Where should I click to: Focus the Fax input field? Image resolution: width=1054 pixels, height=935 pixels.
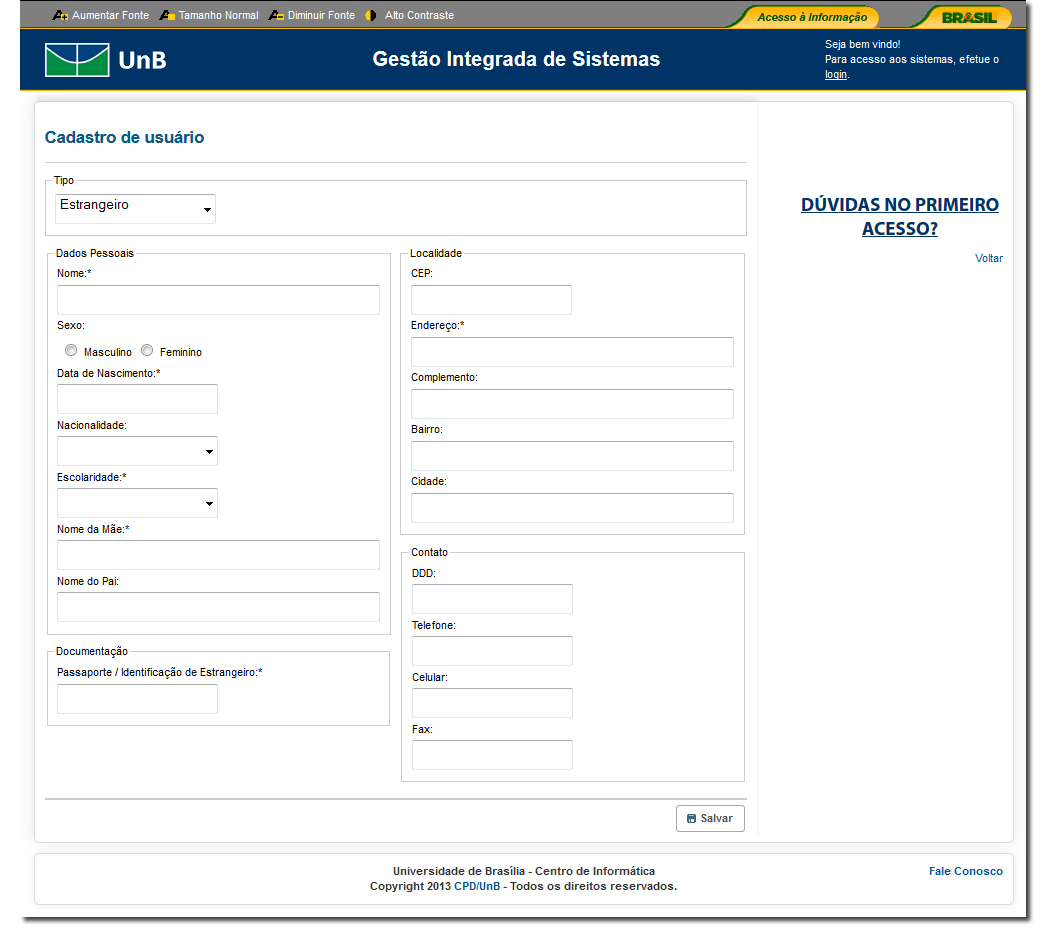(x=492, y=755)
